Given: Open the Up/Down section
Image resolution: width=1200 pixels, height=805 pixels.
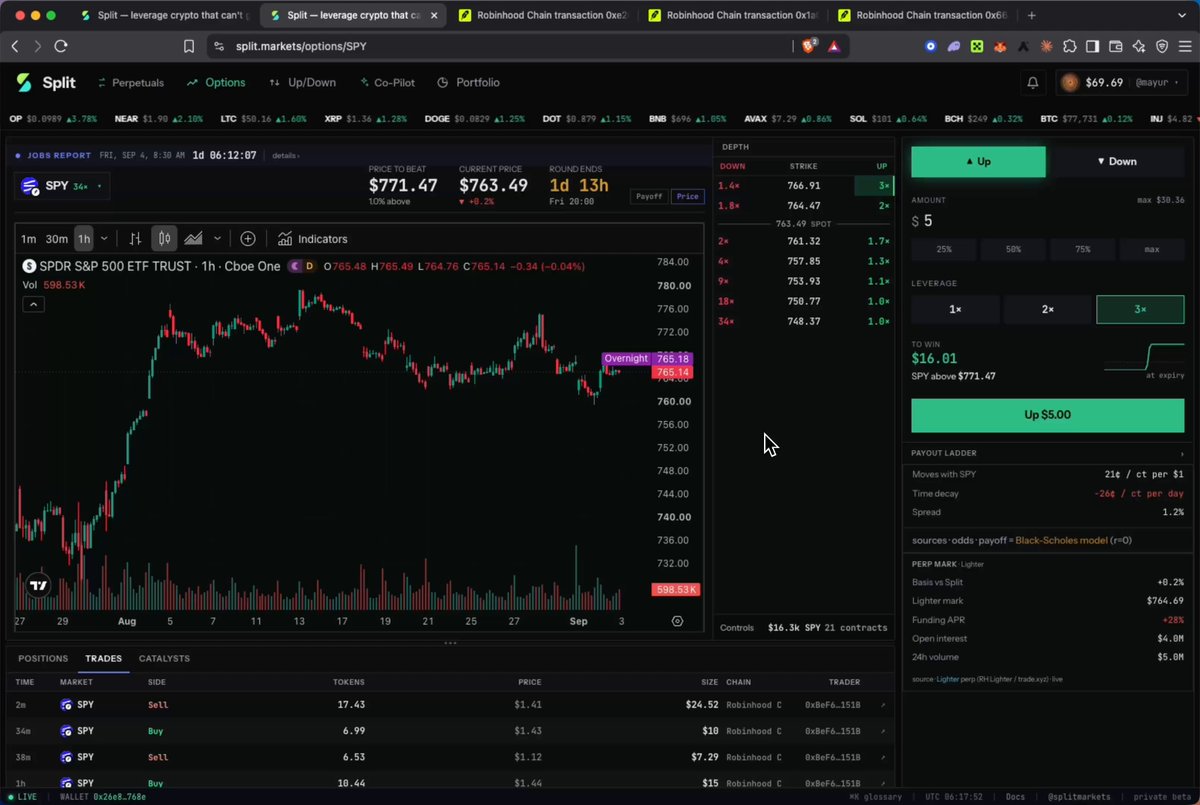Looking at the screenshot, I should point(303,83).
